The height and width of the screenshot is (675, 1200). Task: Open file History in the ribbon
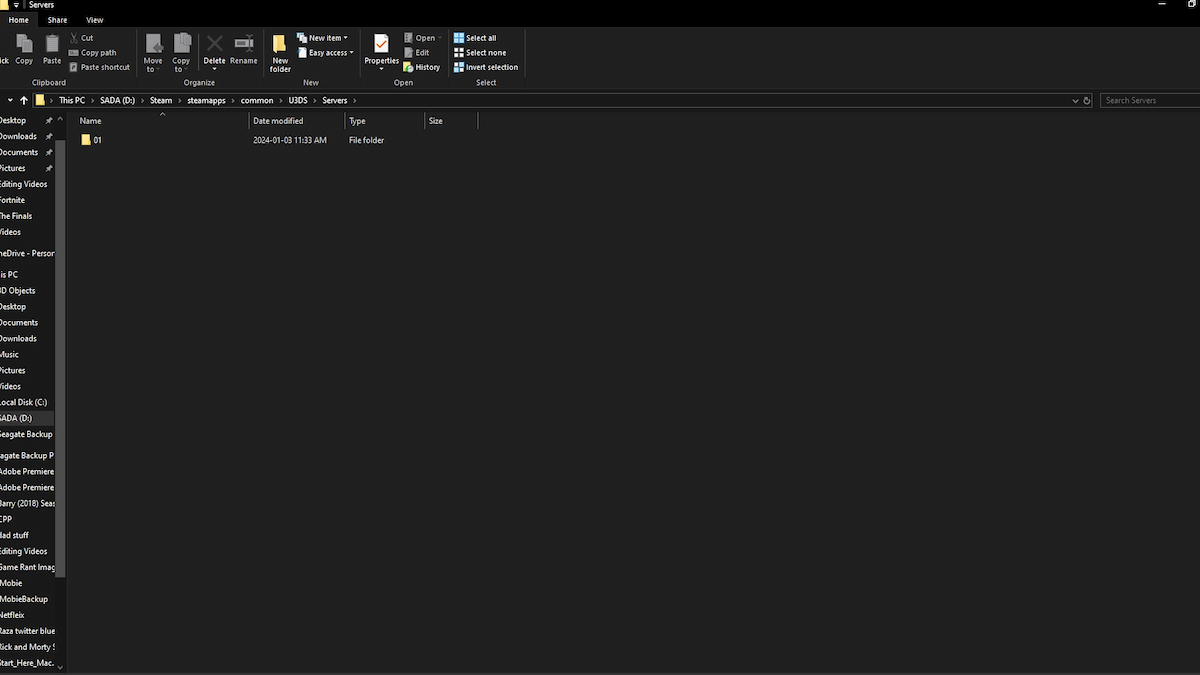click(x=422, y=67)
